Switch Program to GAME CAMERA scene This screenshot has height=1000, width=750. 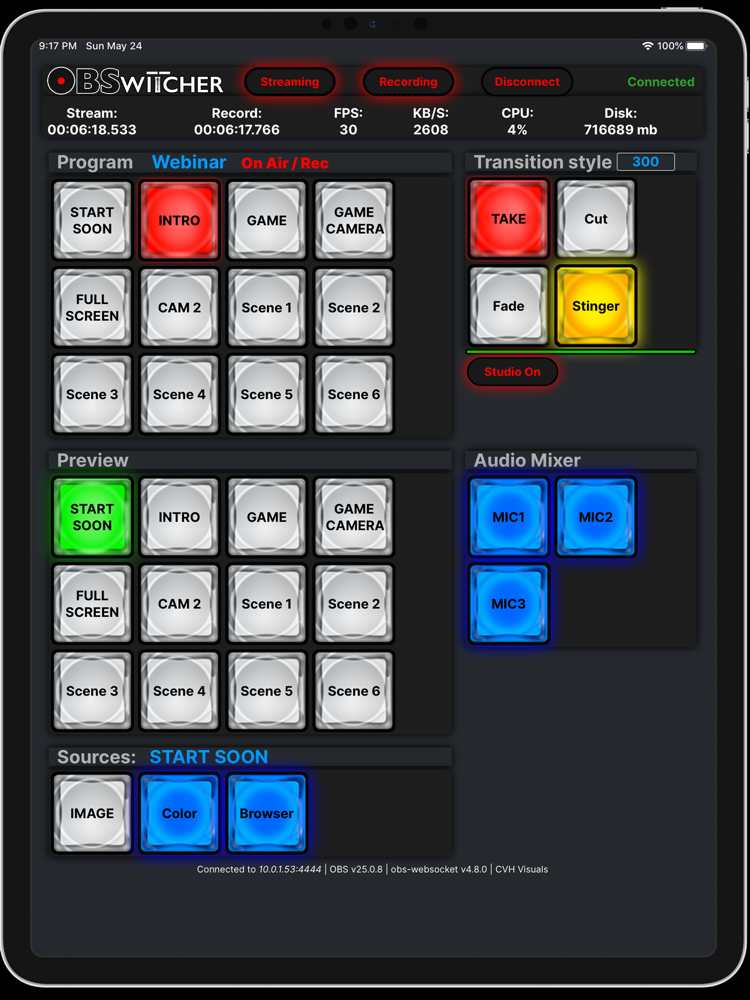[x=354, y=221]
